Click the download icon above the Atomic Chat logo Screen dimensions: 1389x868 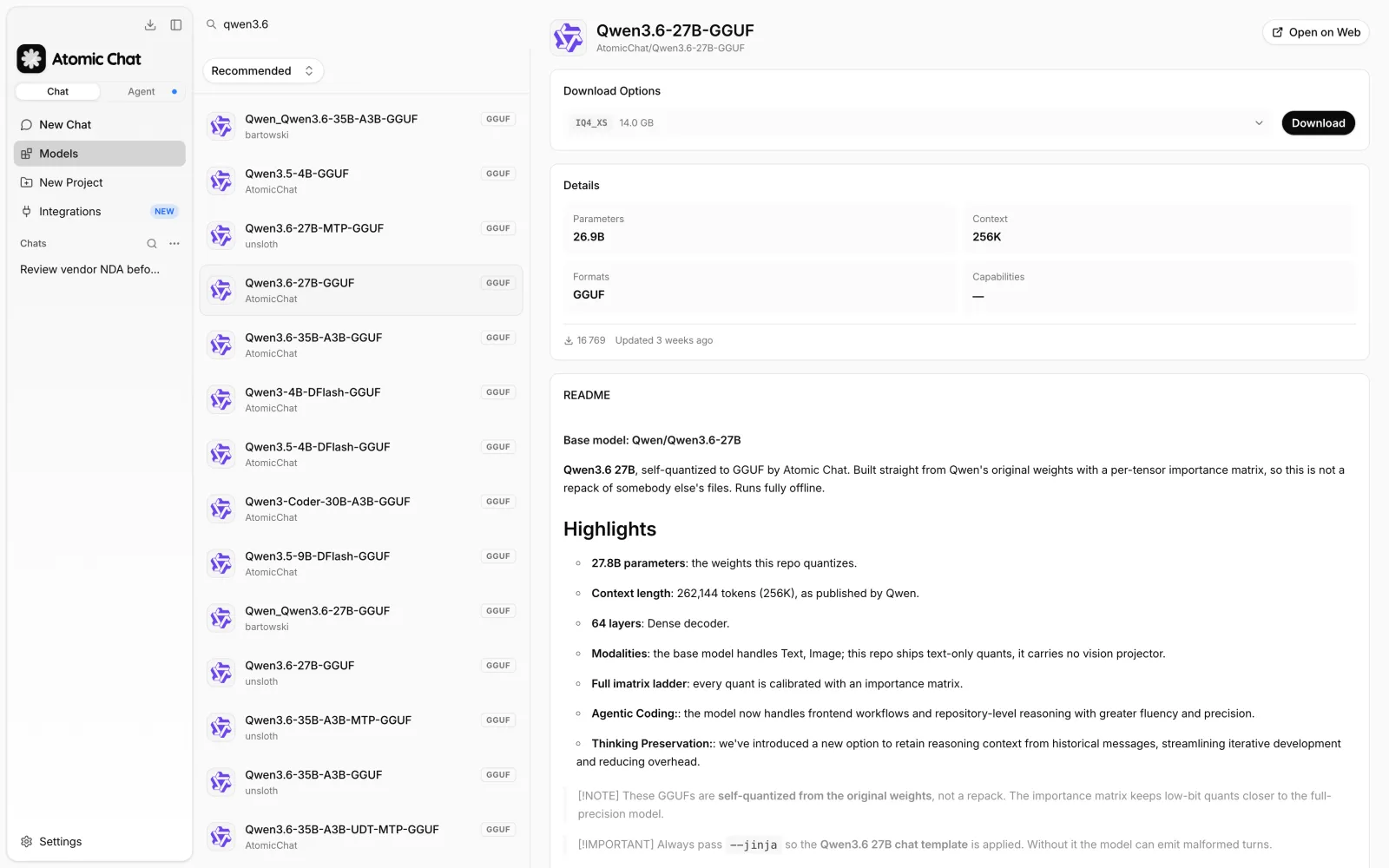[x=150, y=25]
